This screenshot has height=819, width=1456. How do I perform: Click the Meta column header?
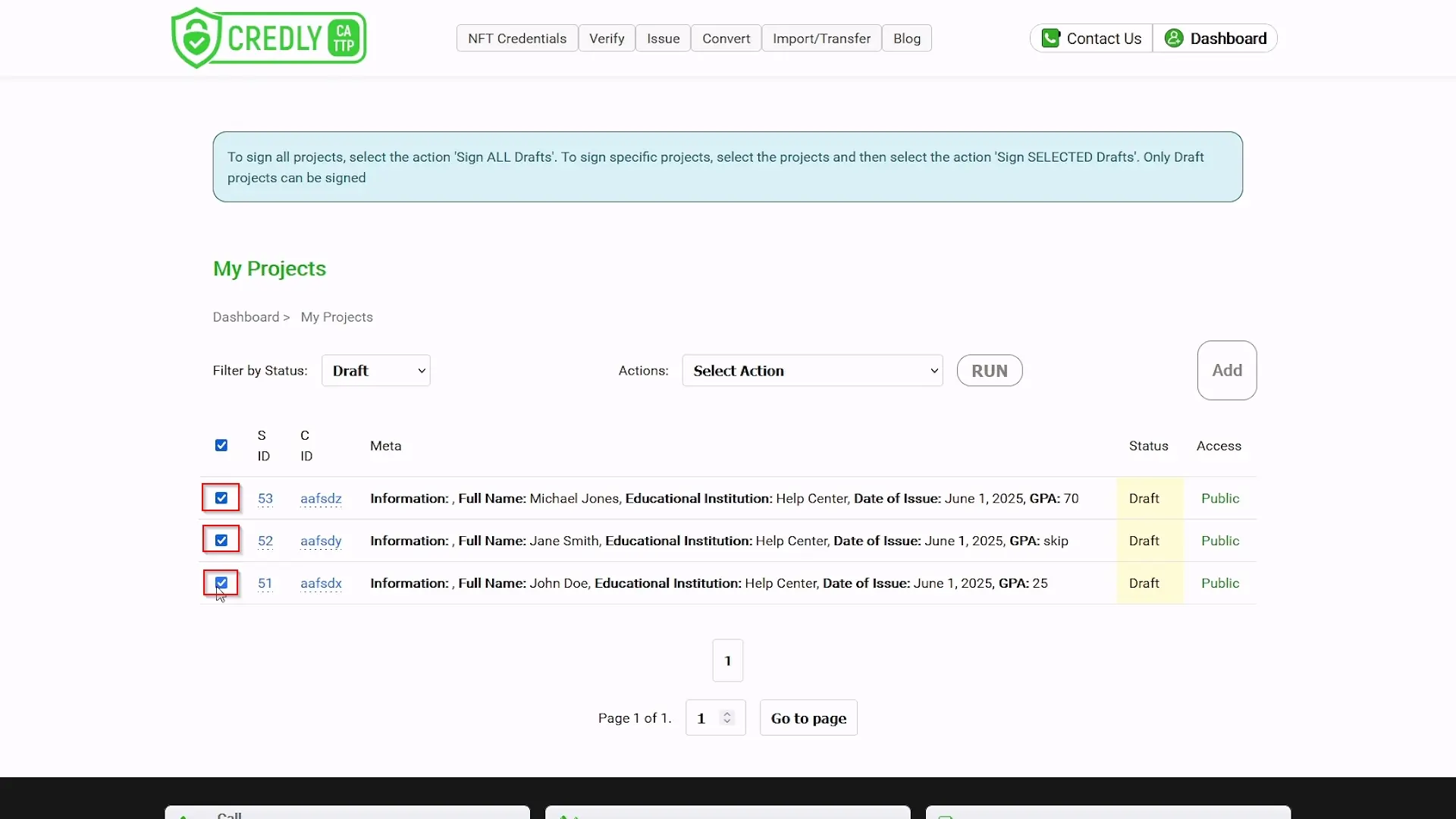385,446
